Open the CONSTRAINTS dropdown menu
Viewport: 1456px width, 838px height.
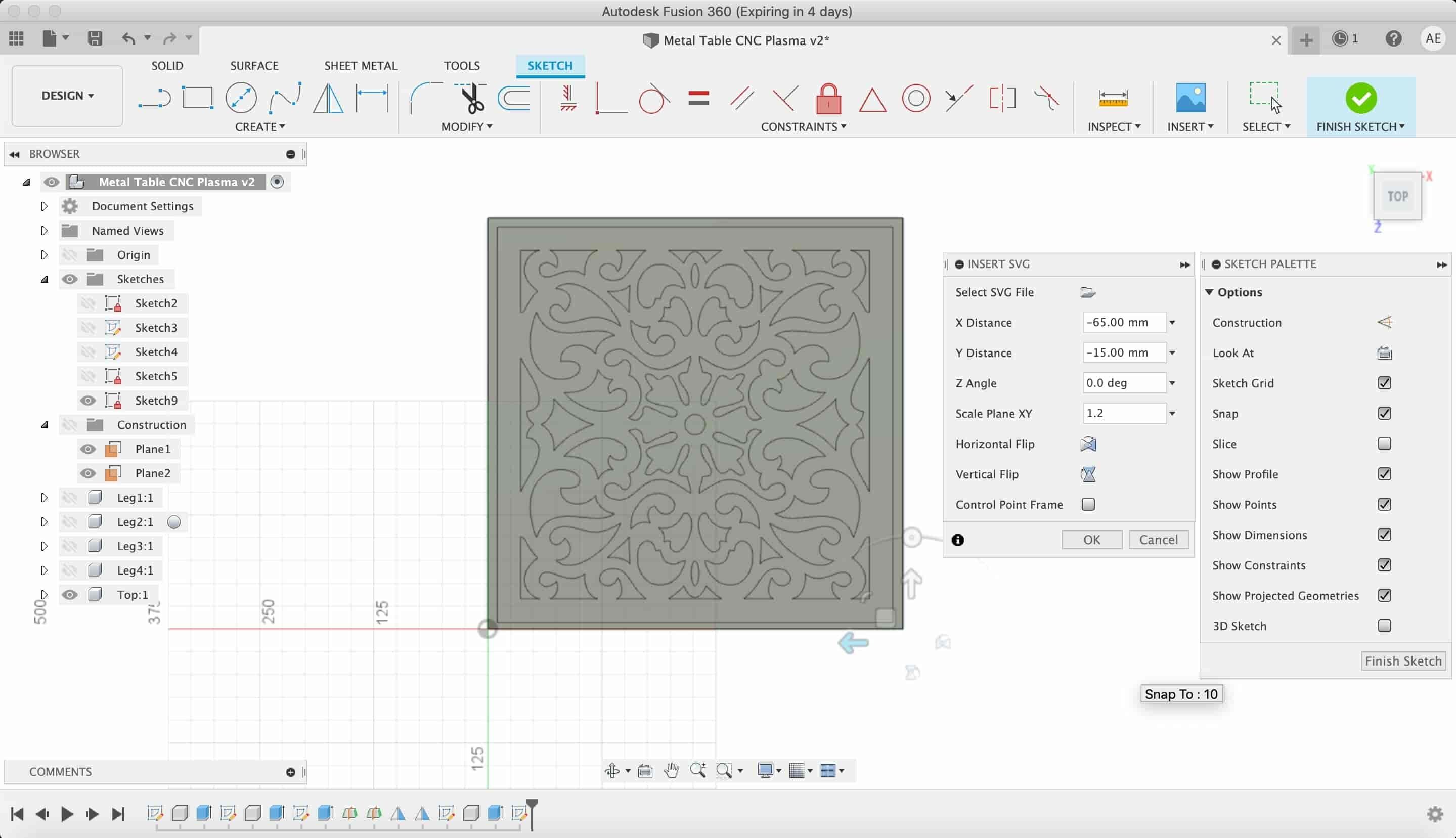pos(804,126)
